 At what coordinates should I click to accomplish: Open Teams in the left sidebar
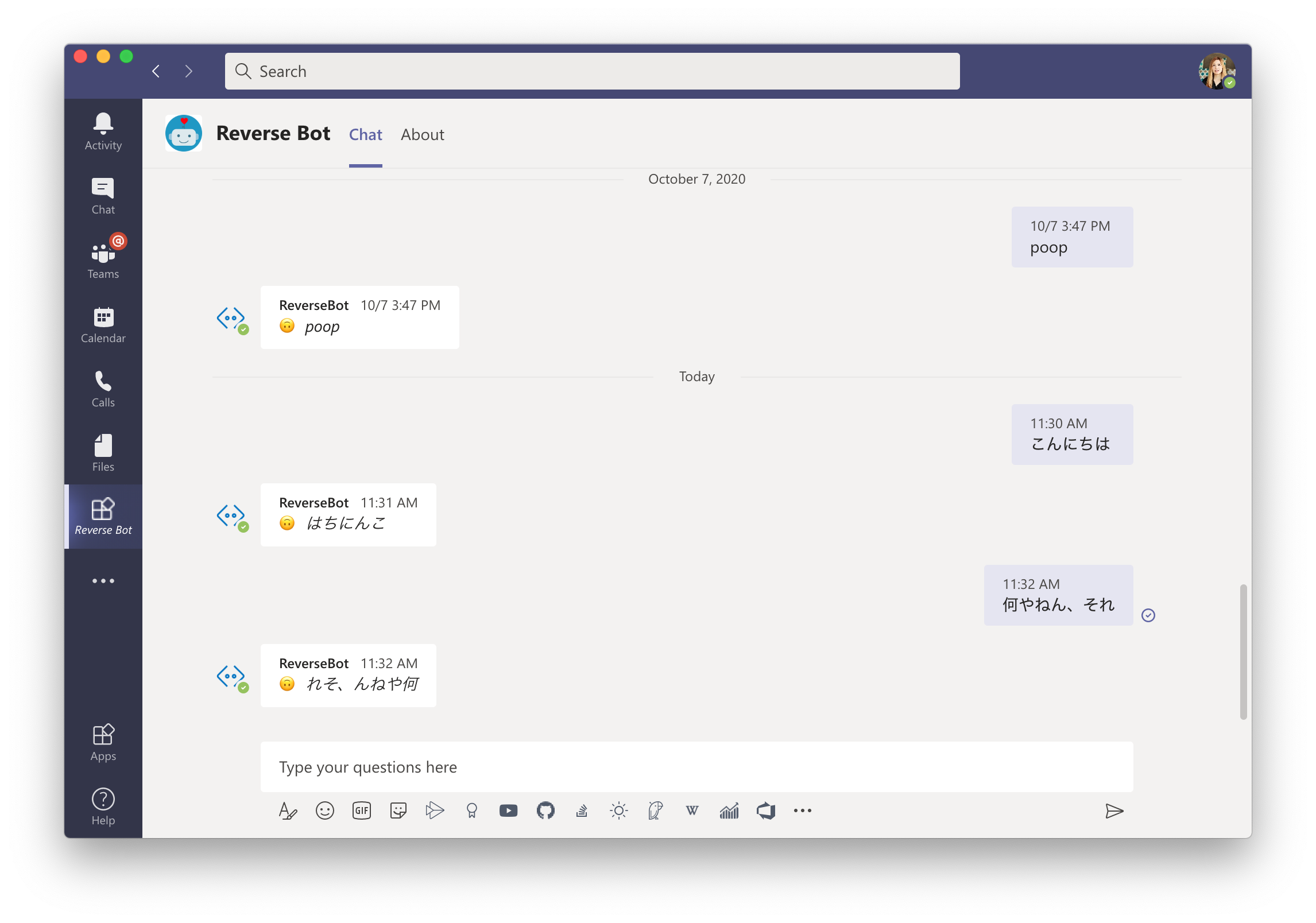tap(103, 258)
